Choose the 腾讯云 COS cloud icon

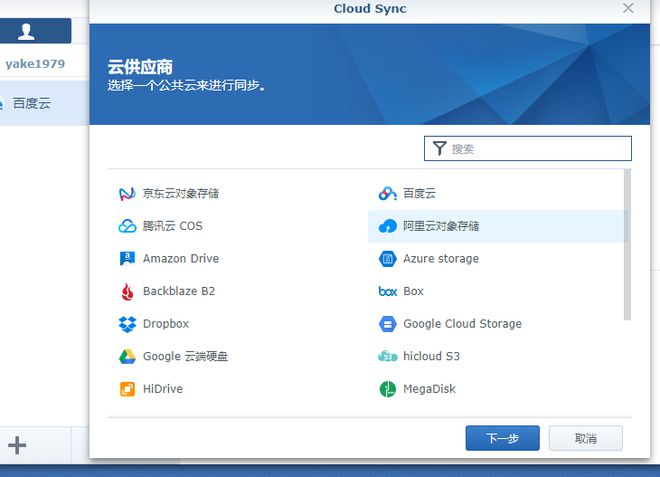click(127, 226)
